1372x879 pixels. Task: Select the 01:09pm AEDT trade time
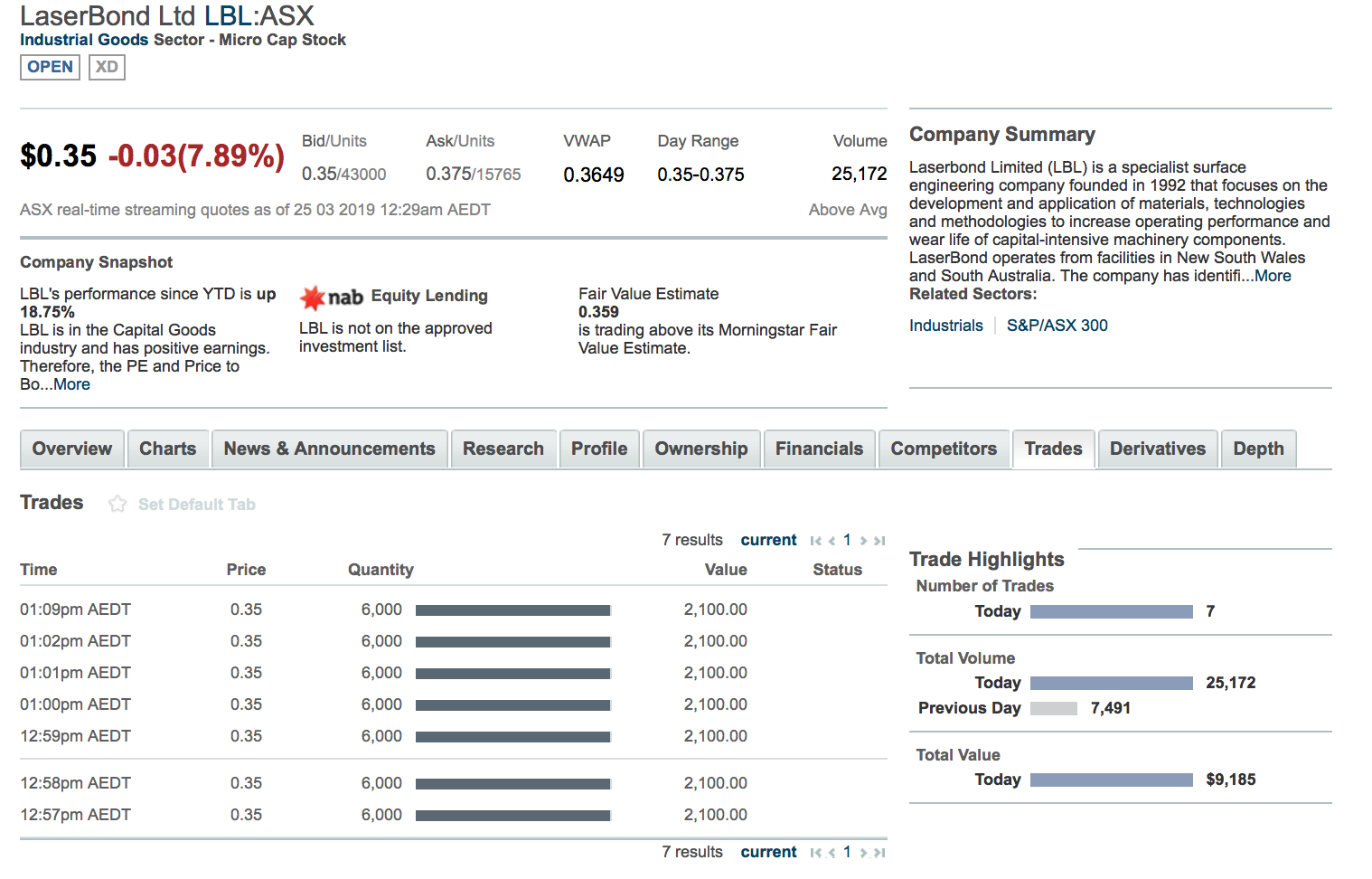click(76, 610)
